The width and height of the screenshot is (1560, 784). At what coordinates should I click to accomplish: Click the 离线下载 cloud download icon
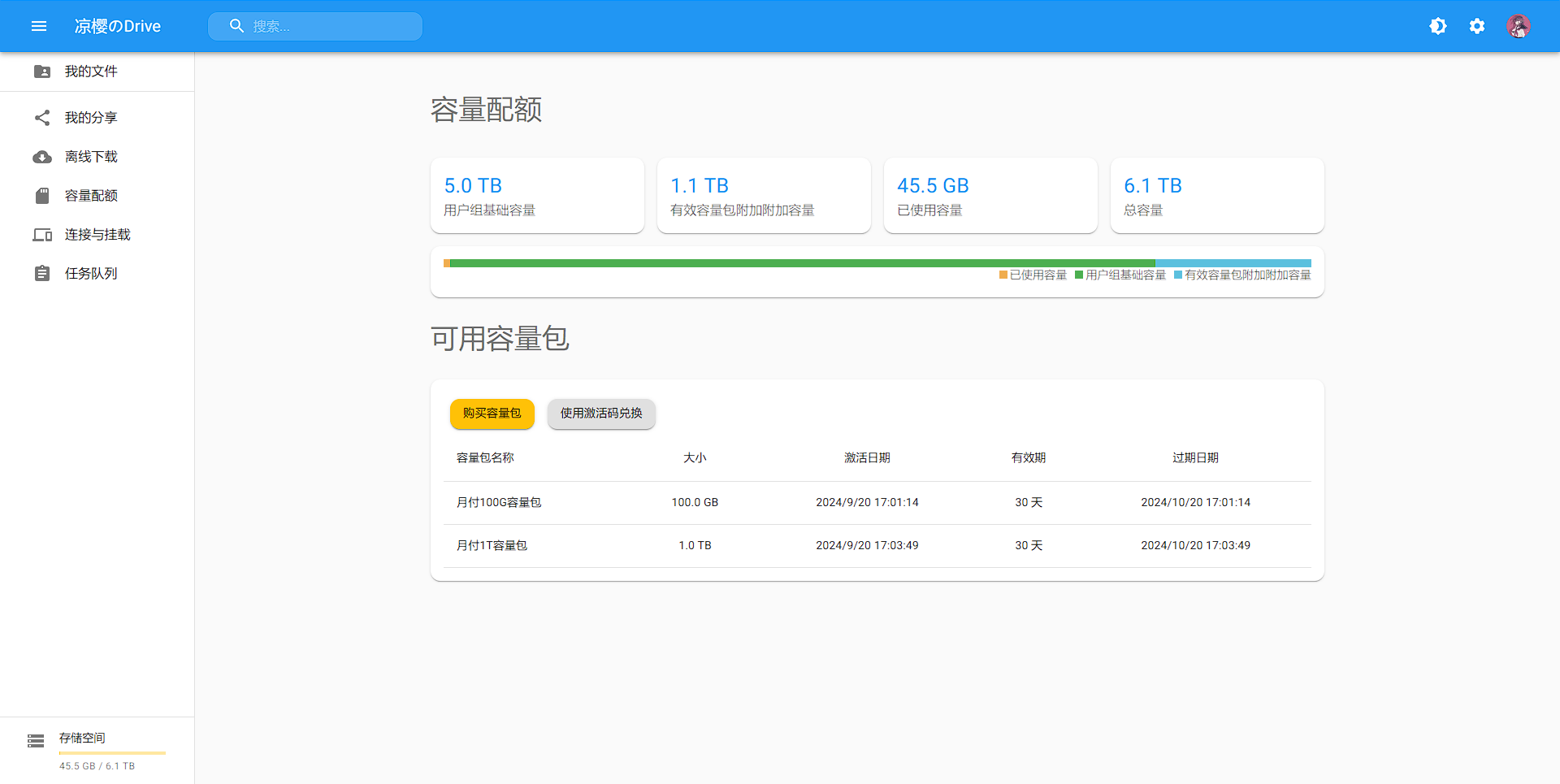(x=42, y=157)
